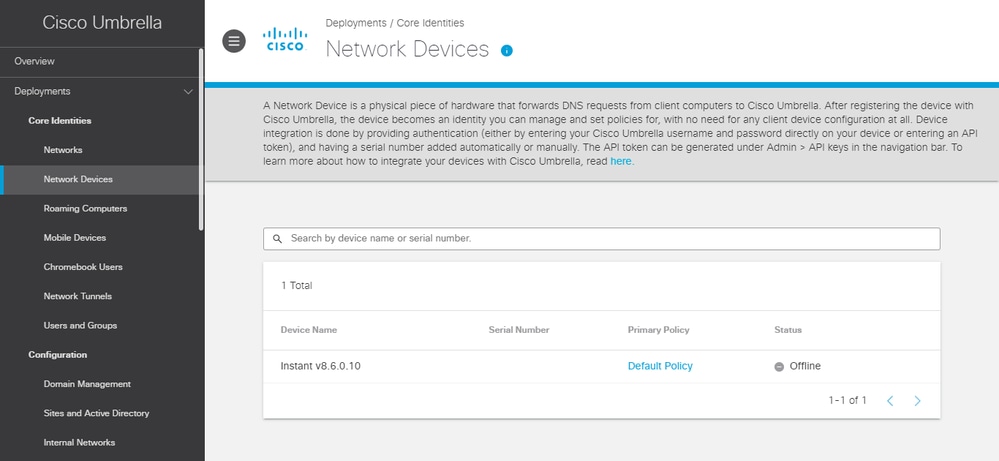
Task: Open Internal Networks page
Action: tap(79, 442)
